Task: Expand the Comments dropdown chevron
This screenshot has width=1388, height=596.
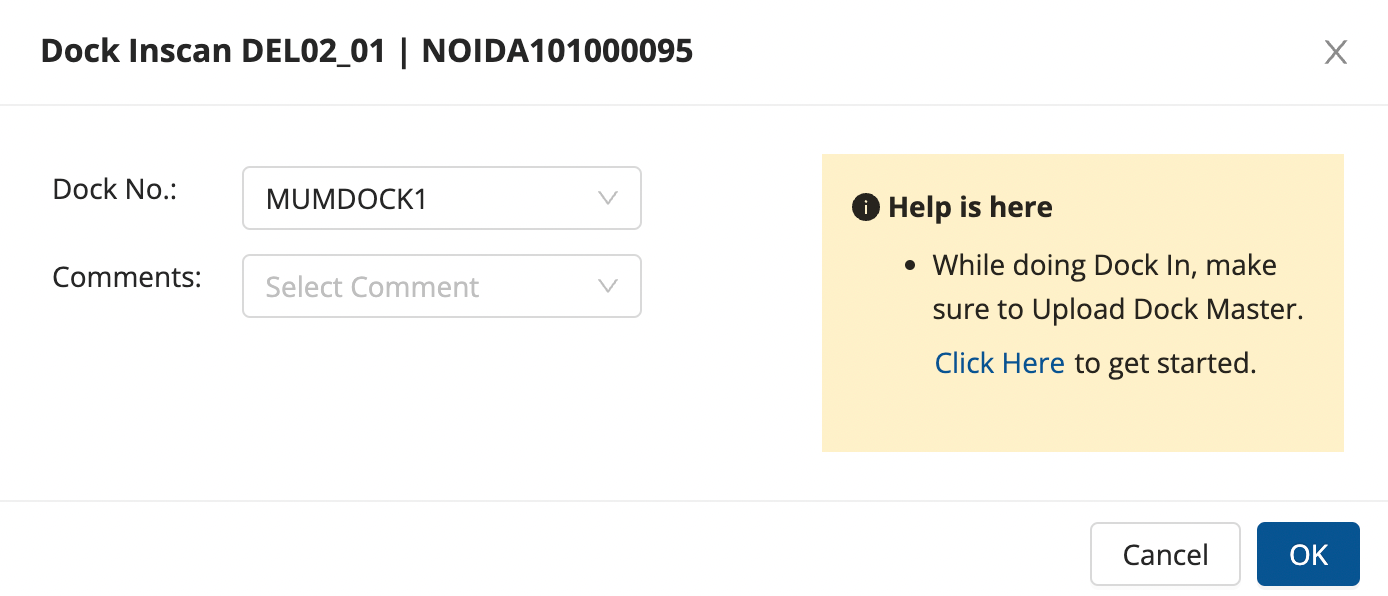Action: pyautogui.click(x=607, y=286)
